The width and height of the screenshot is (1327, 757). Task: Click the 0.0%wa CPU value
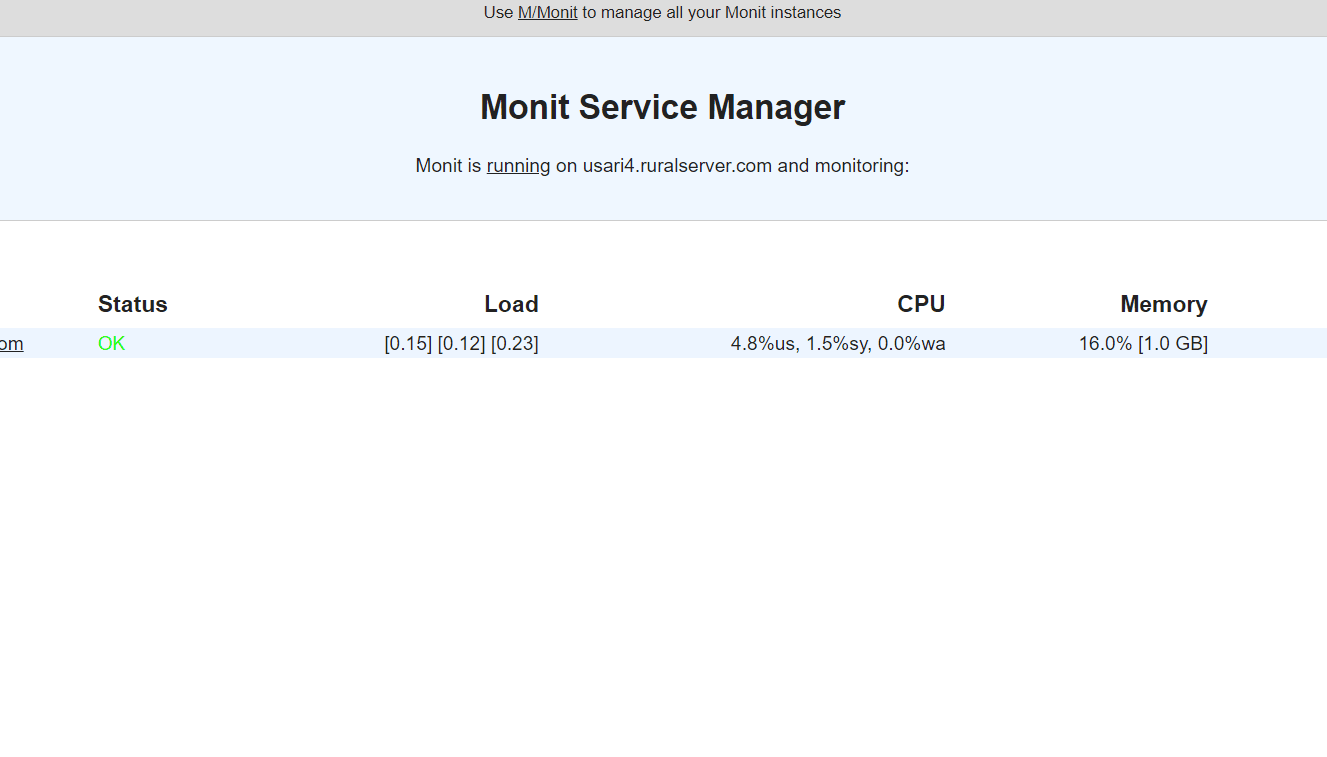coord(911,344)
